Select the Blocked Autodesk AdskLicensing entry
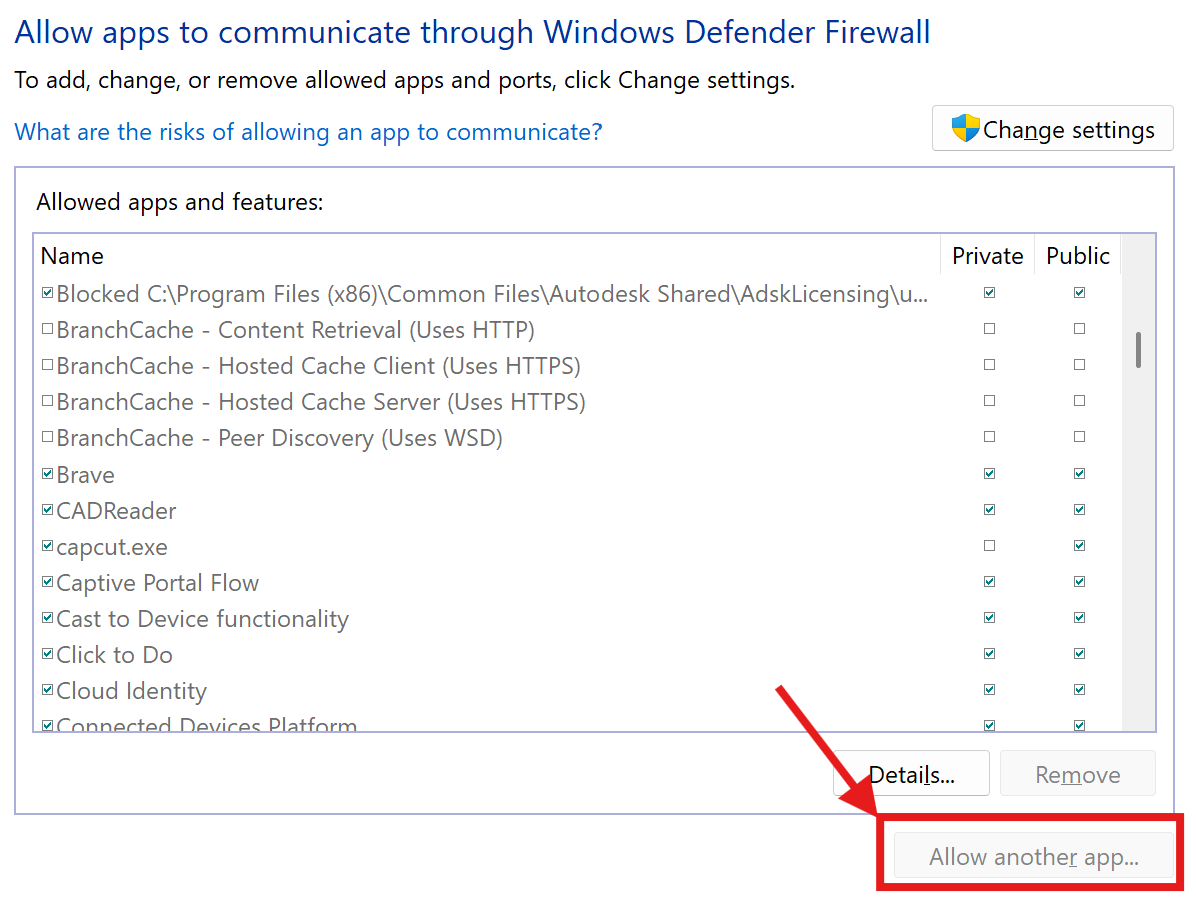Viewport: 1196px width, 904px height. pos(492,294)
